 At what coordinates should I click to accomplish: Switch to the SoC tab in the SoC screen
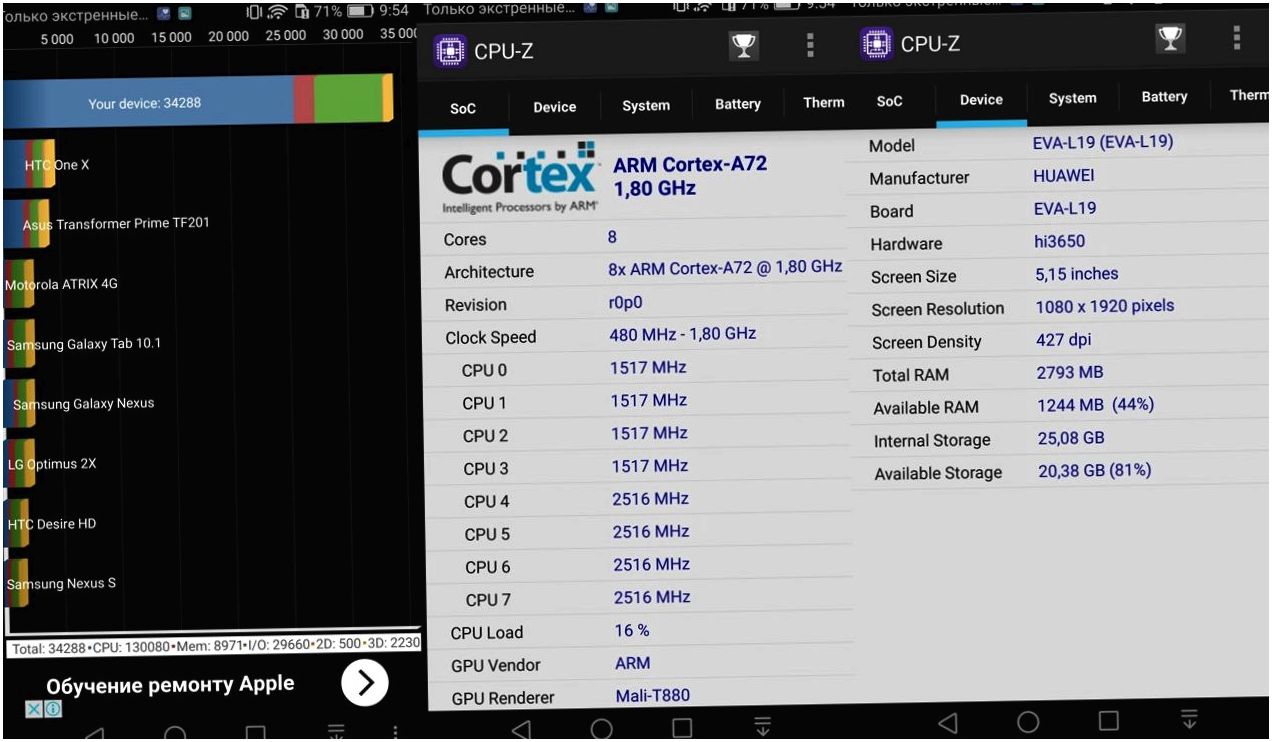(x=463, y=109)
